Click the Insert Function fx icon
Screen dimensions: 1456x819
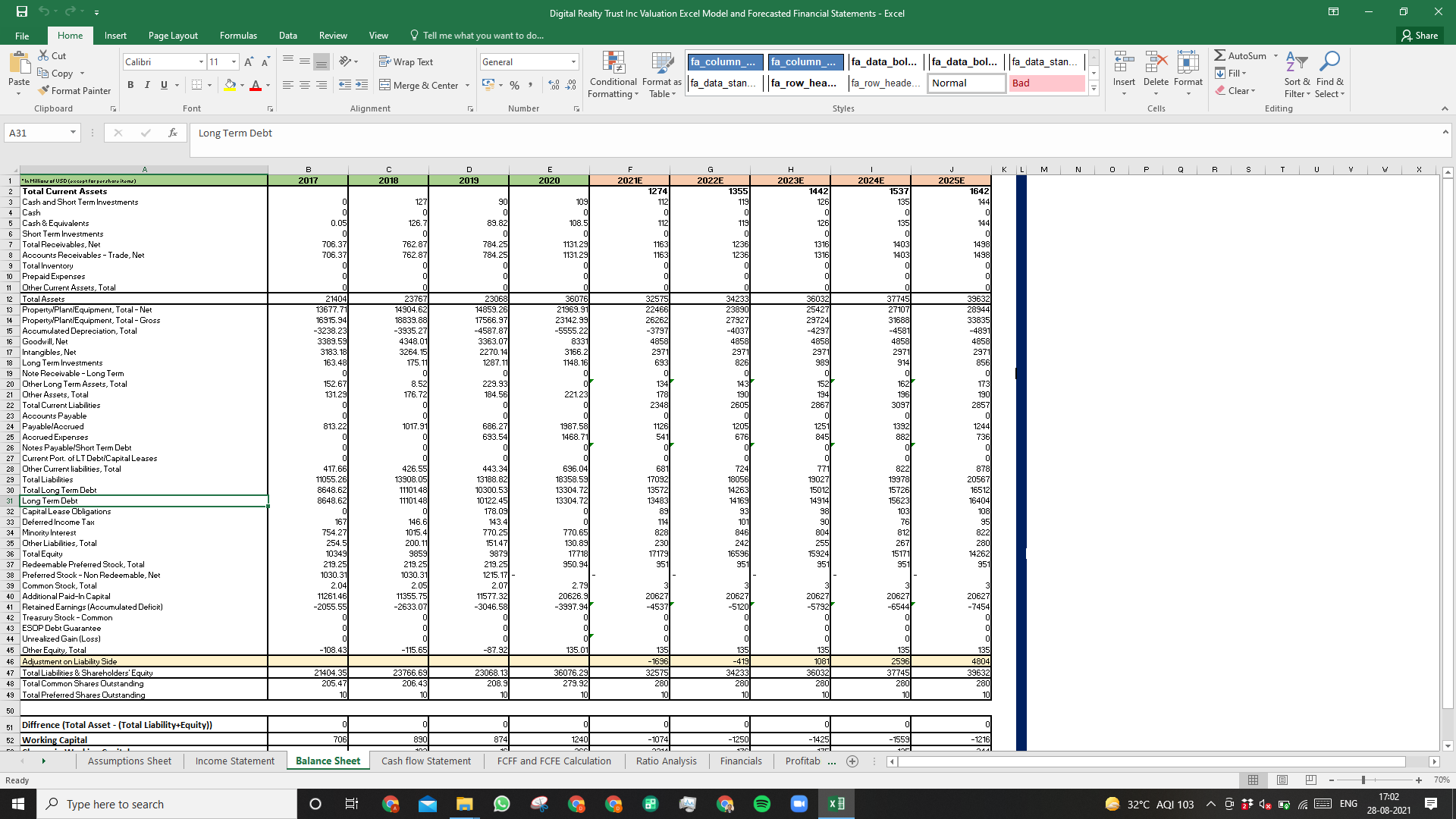173,133
